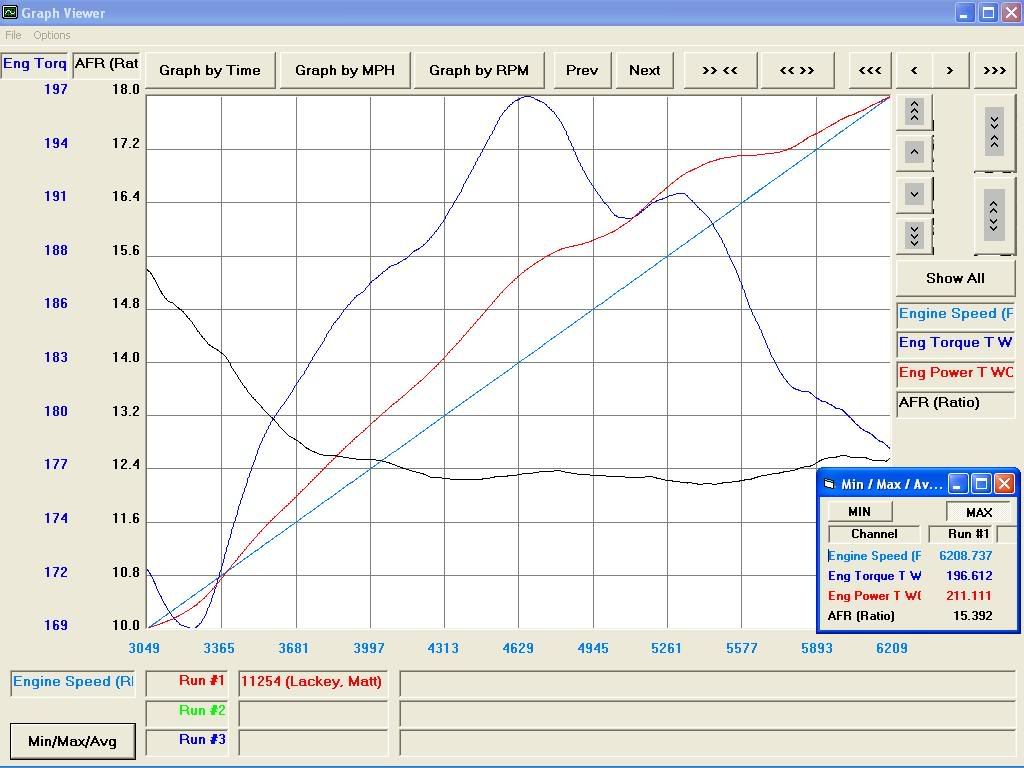Click the single up chevron button

coord(914,152)
